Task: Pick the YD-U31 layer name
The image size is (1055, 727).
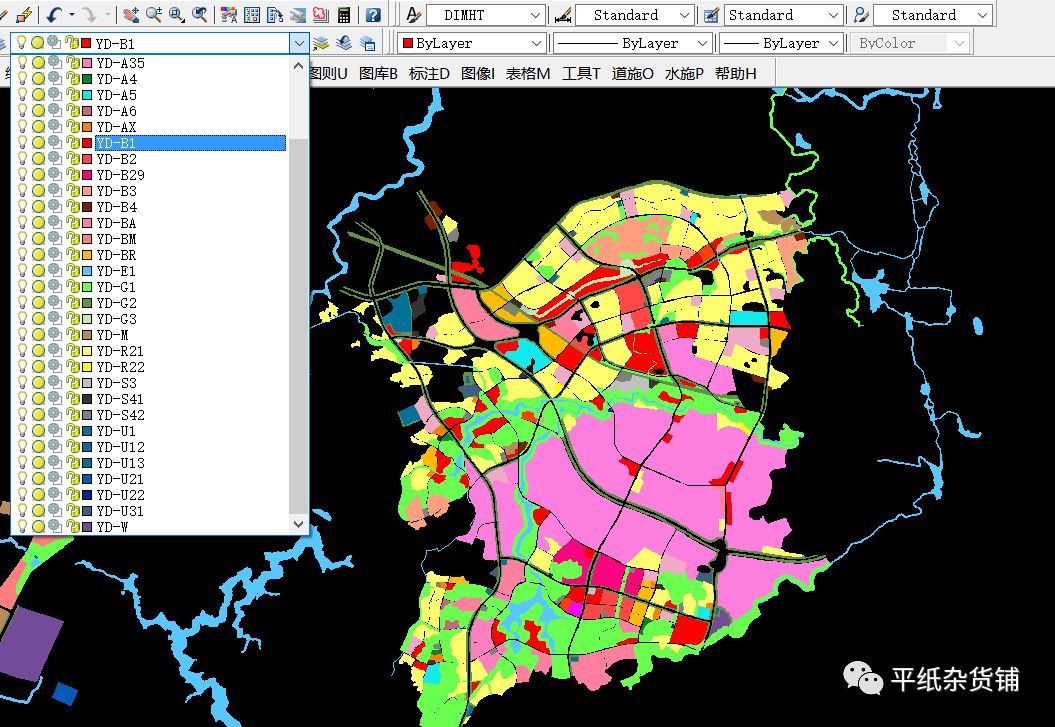Action: pyautogui.click(x=120, y=510)
